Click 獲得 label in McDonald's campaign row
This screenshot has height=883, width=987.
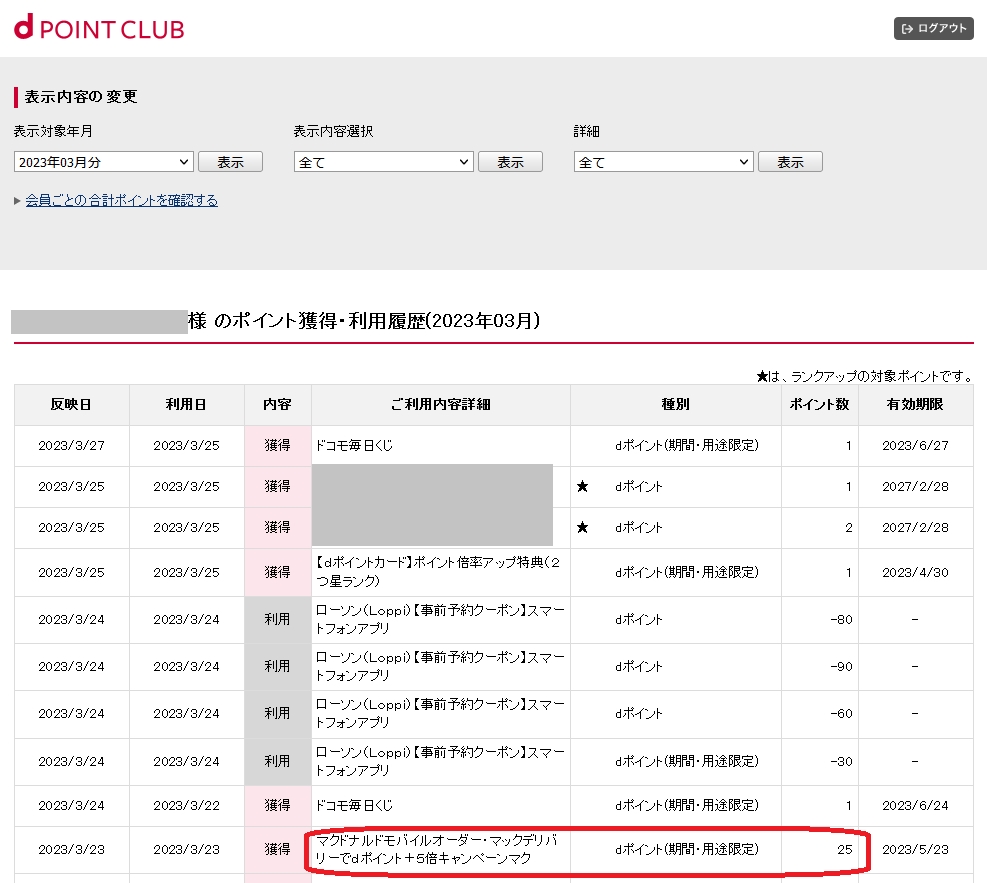pyautogui.click(x=277, y=850)
